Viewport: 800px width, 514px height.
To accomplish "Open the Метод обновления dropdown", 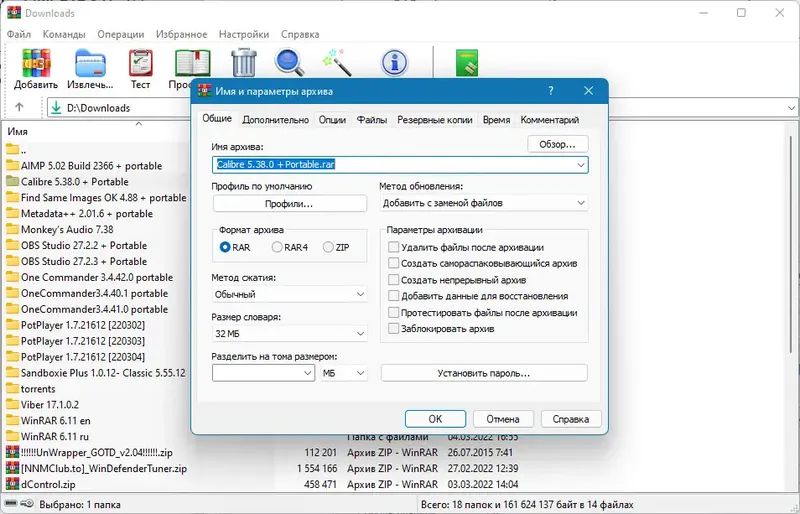I will click(x=484, y=203).
